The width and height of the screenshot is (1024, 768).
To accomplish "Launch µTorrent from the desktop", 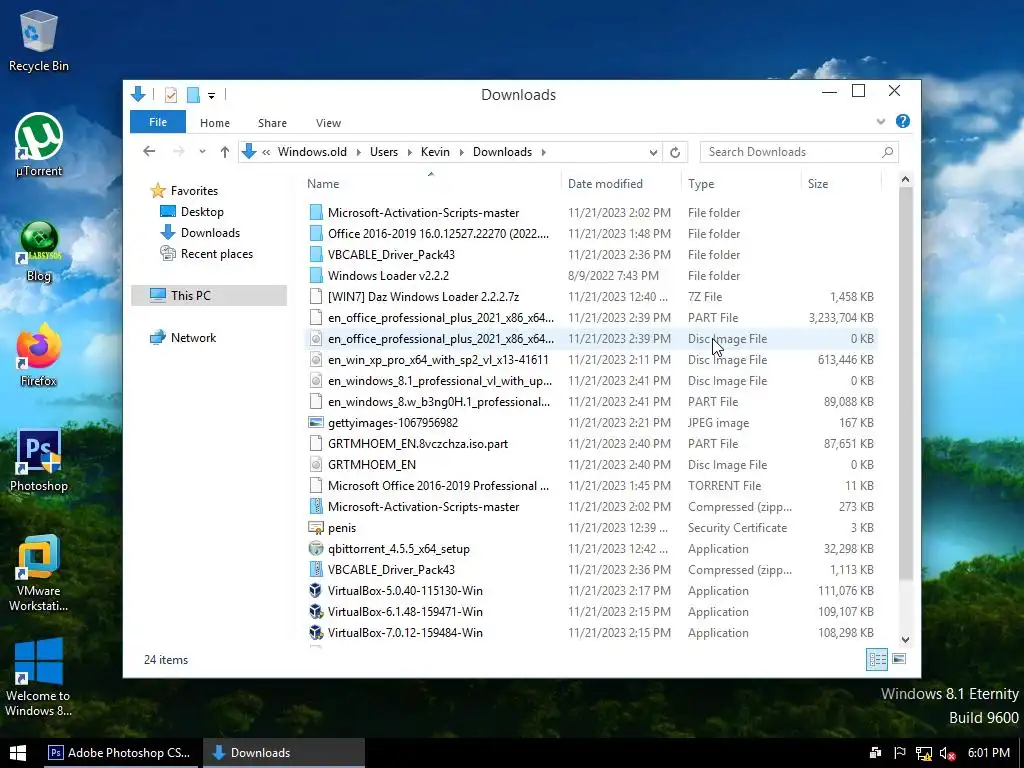I will click(x=39, y=145).
